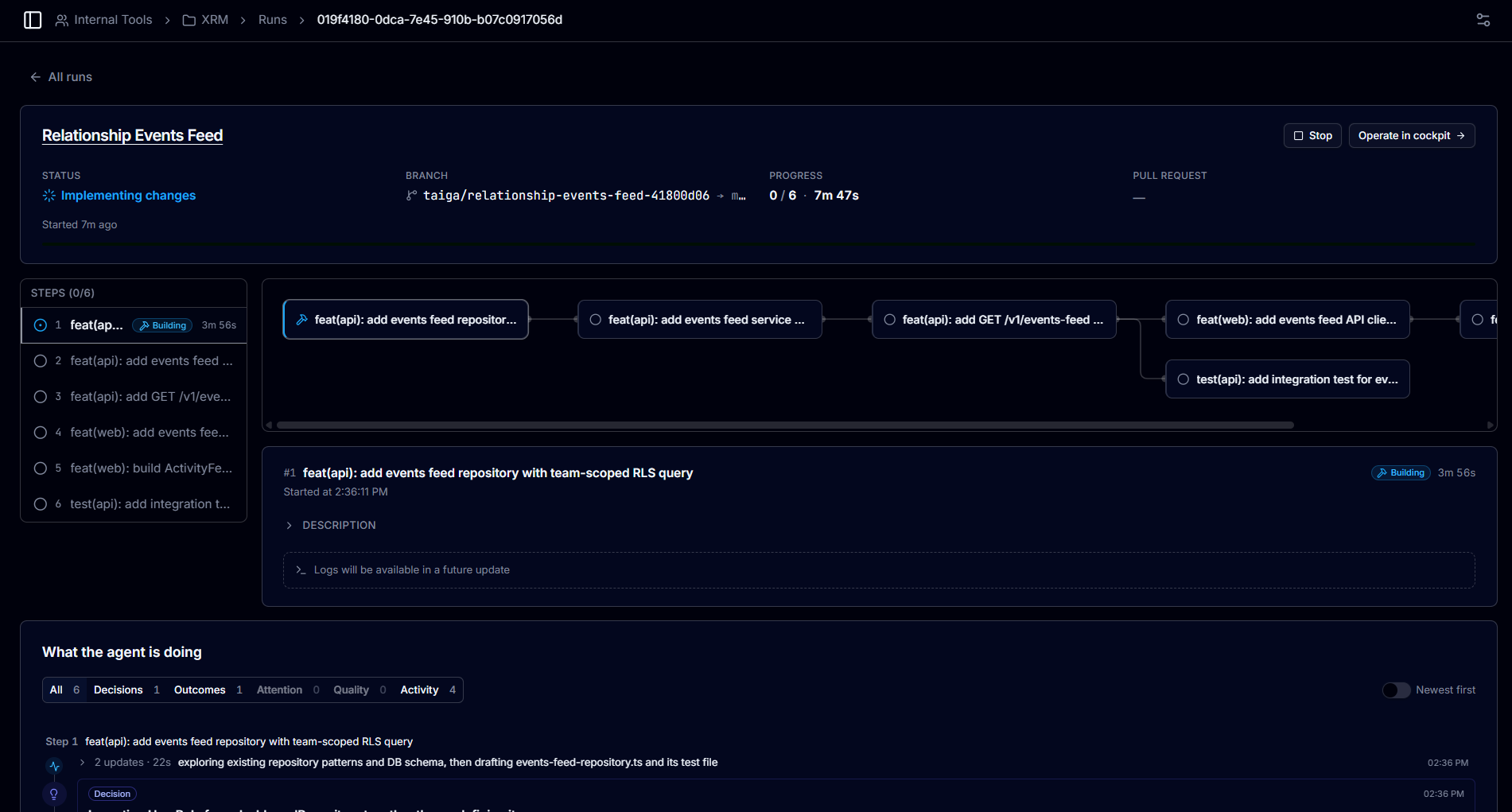Click the branch name taiga/relationship-events-feed-41800d06
Viewport: 1512px width, 812px height.
566,196
